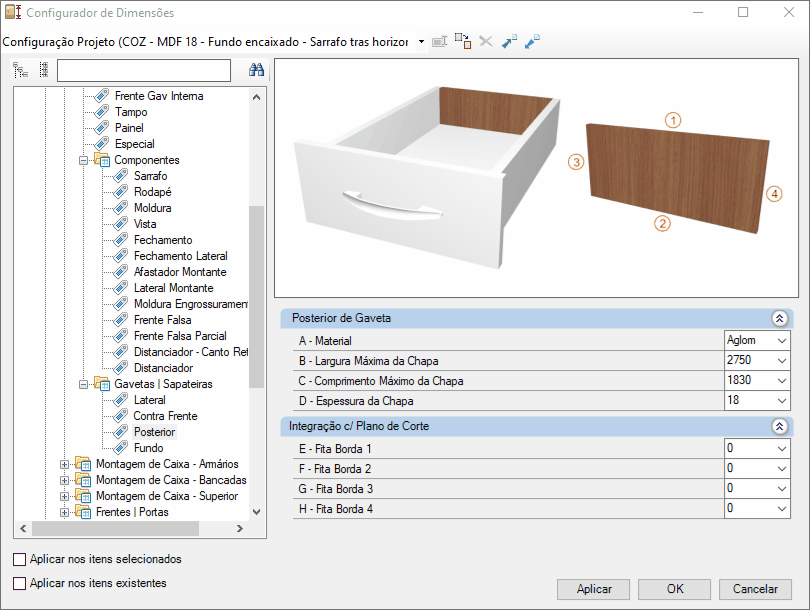Click the delete configuration X icon
810x610 pixels.
coord(486,42)
